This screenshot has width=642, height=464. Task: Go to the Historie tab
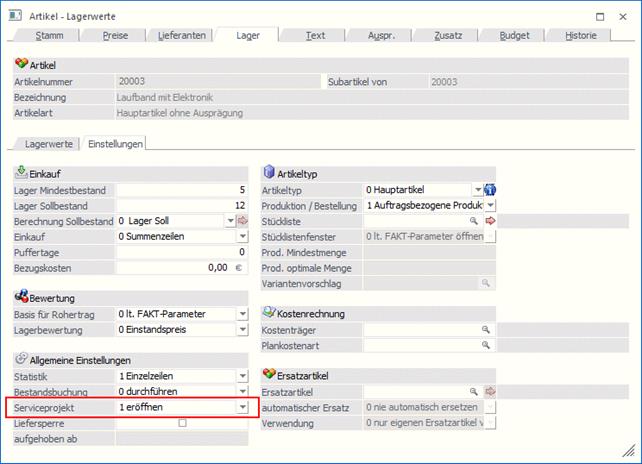[579, 35]
